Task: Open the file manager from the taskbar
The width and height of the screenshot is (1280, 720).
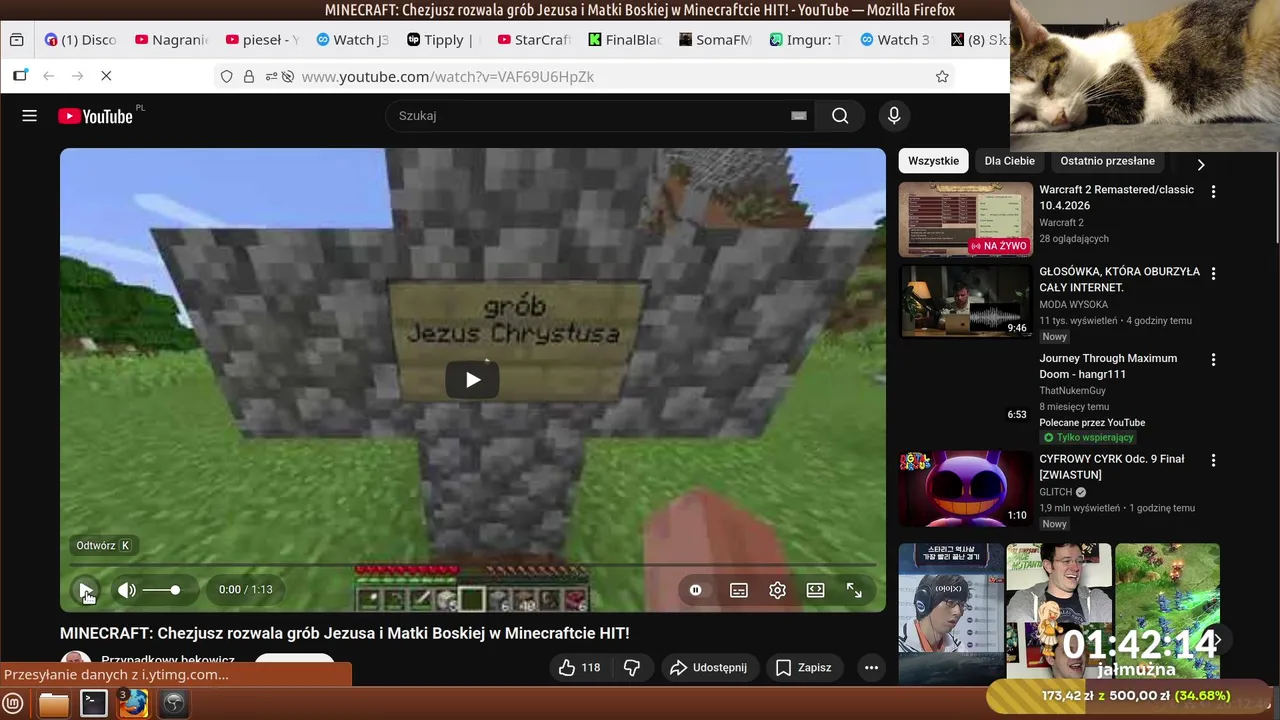Action: 54,704
